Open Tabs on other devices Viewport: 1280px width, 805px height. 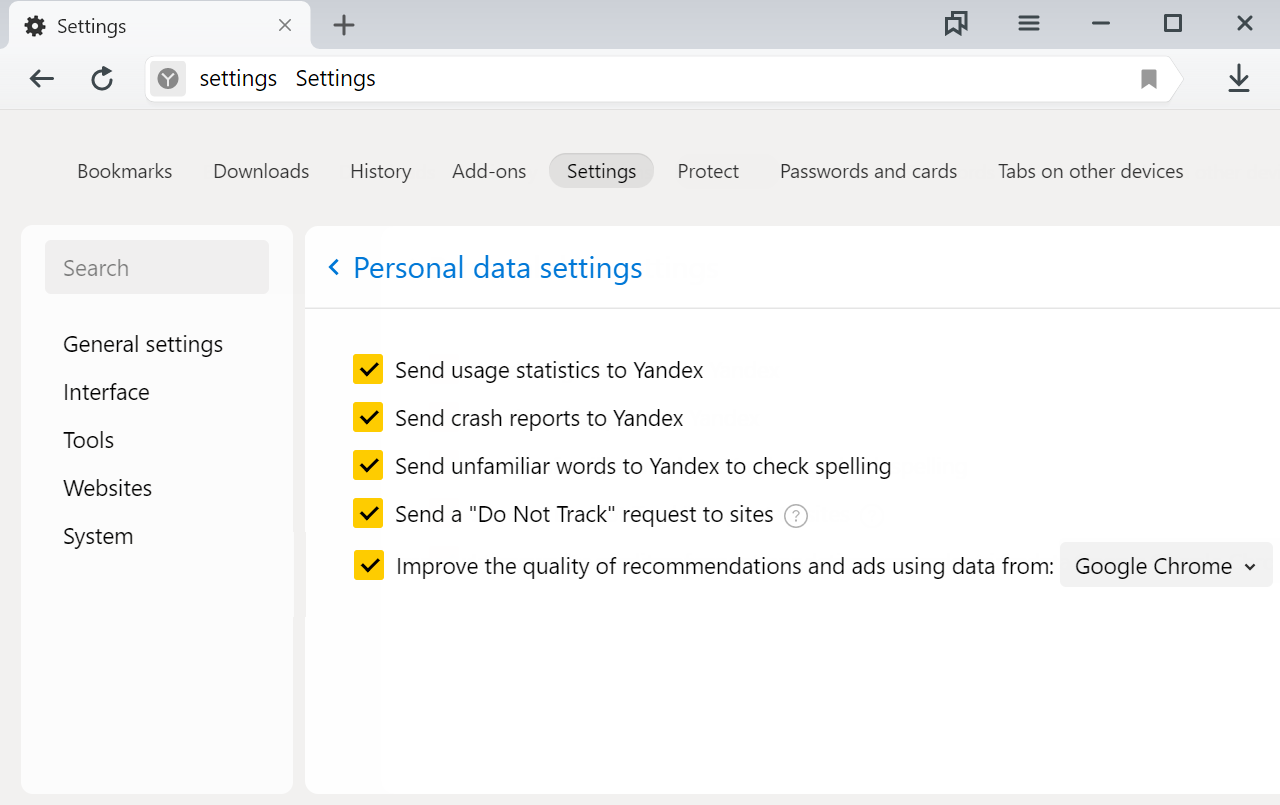[1091, 171]
